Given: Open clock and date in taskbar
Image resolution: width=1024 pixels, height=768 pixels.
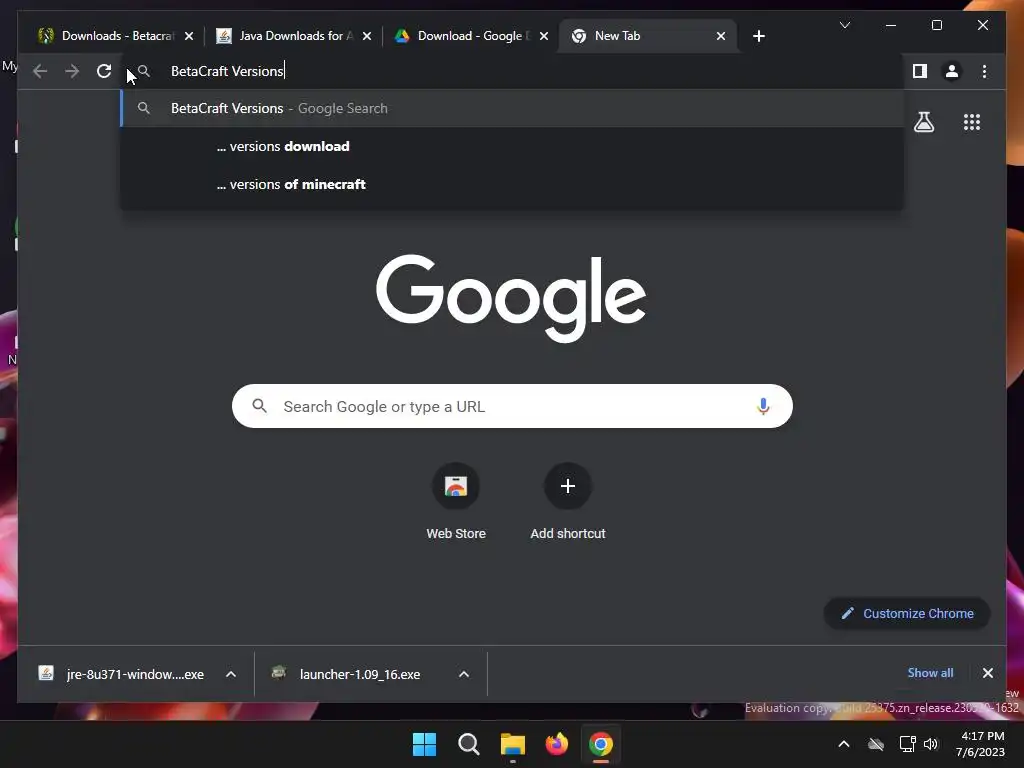Looking at the screenshot, I should pyautogui.click(x=980, y=744).
